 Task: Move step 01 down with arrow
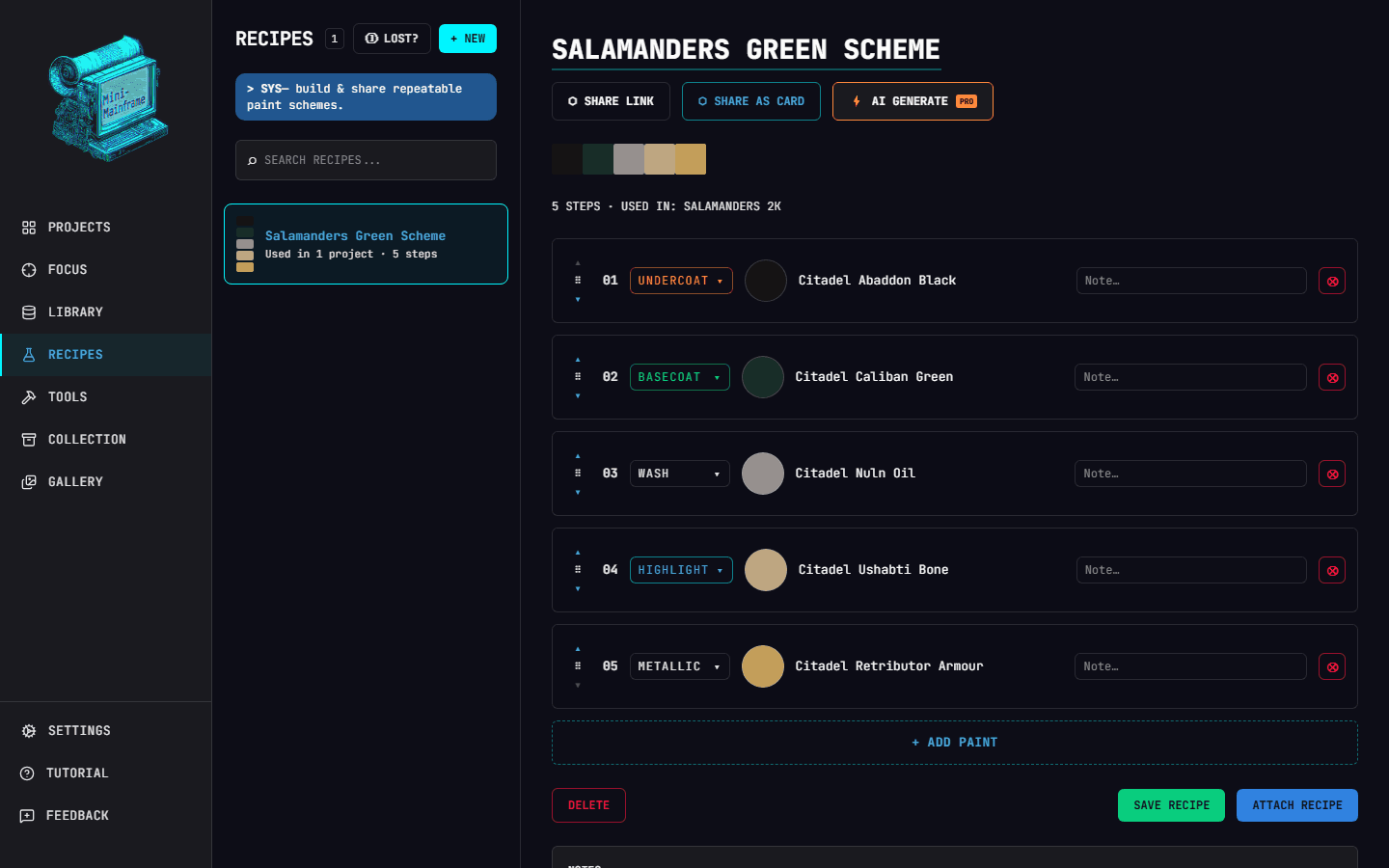pyautogui.click(x=578, y=299)
